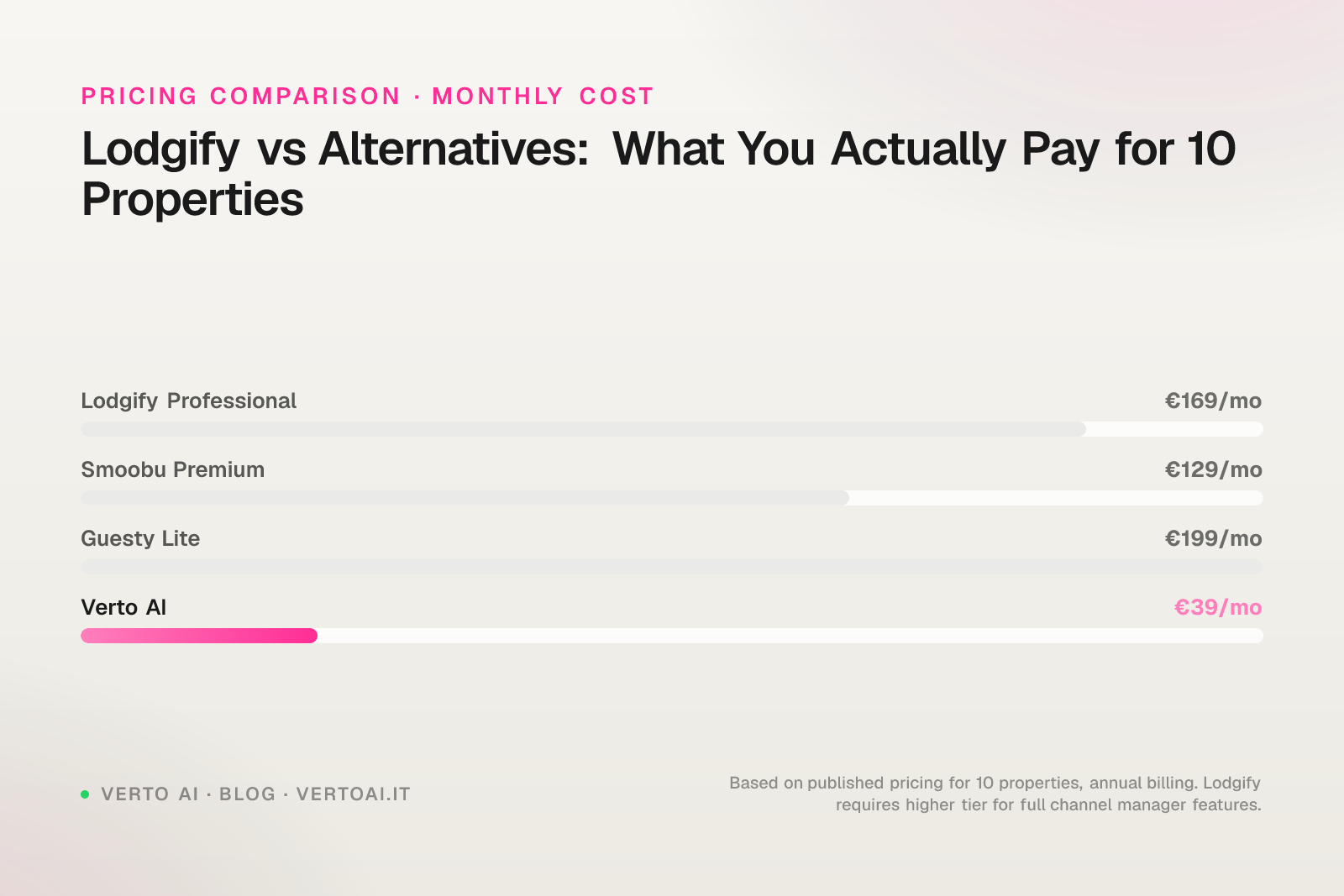Viewport: 1344px width, 896px height.
Task: Click the Lodgify Professional cost bar
Action: coord(583,429)
